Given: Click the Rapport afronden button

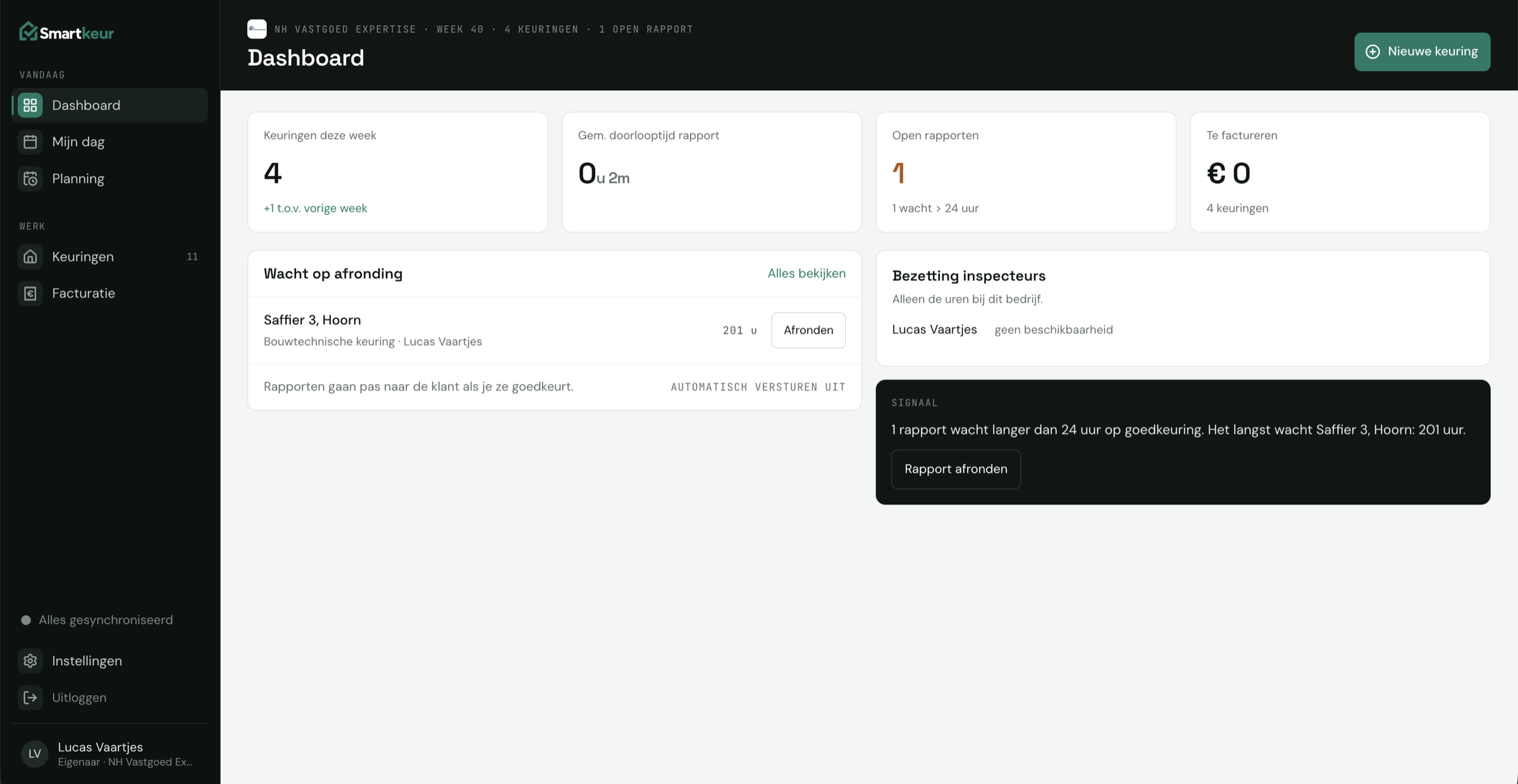Looking at the screenshot, I should pos(956,469).
